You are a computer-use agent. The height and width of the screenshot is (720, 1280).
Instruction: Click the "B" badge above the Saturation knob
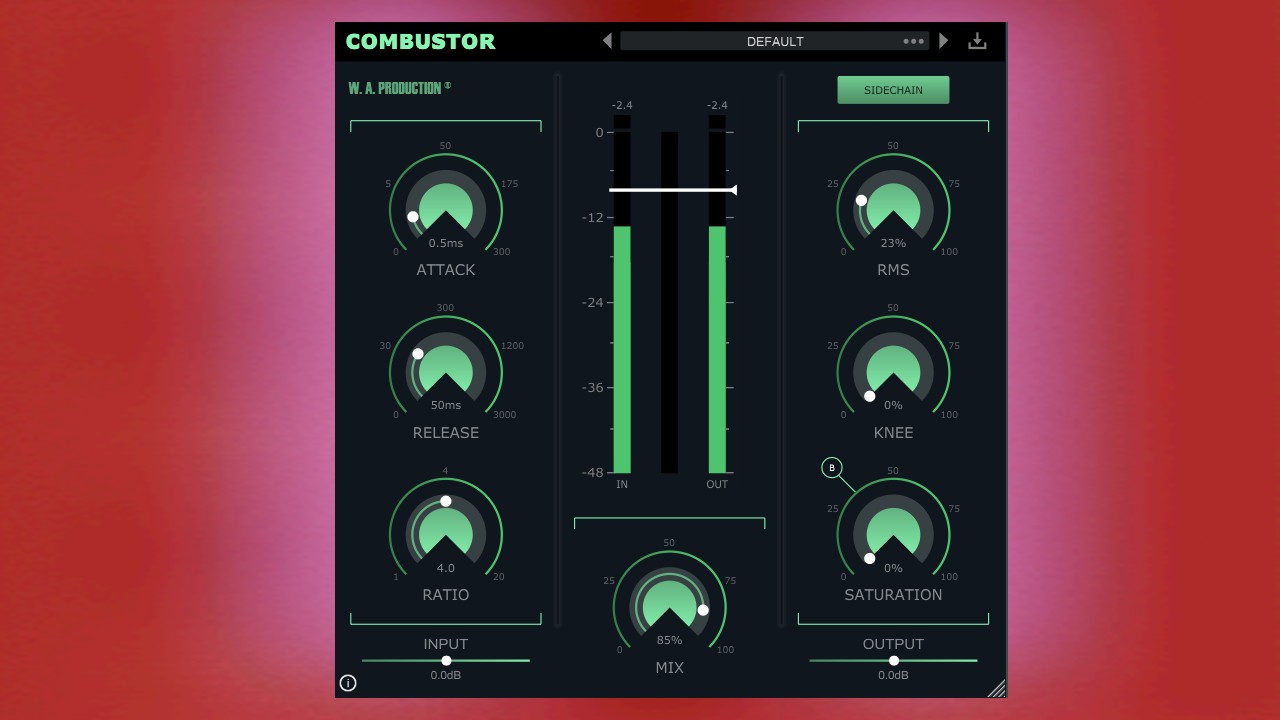[831, 467]
